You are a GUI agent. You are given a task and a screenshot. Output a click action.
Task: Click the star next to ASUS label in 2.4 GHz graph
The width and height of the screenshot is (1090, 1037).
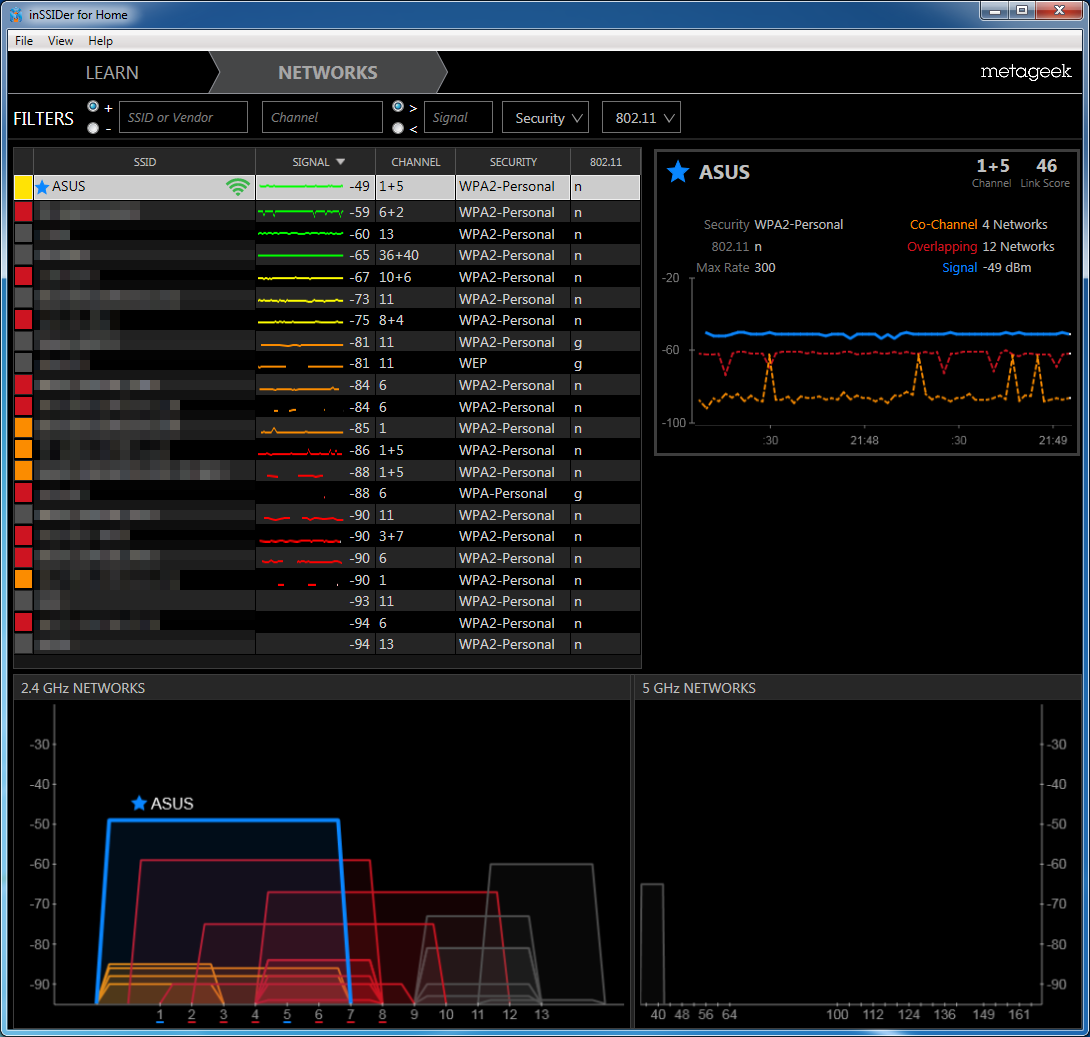(x=139, y=803)
